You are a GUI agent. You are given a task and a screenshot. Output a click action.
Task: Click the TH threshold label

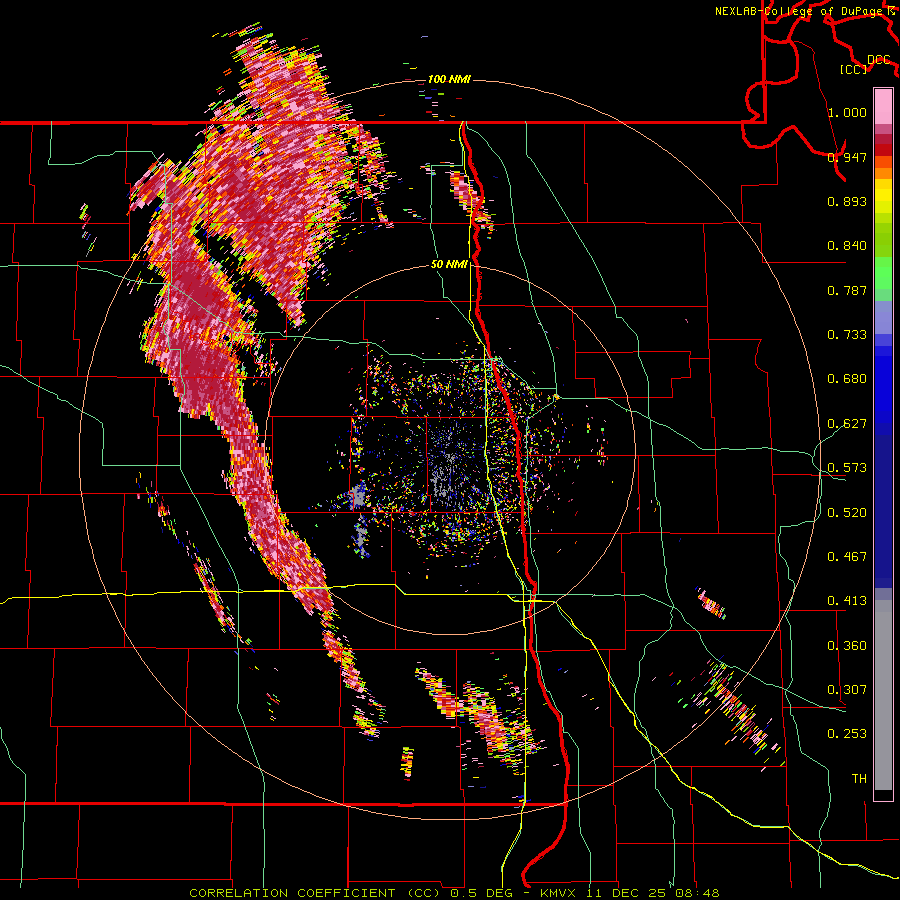[x=859, y=779]
